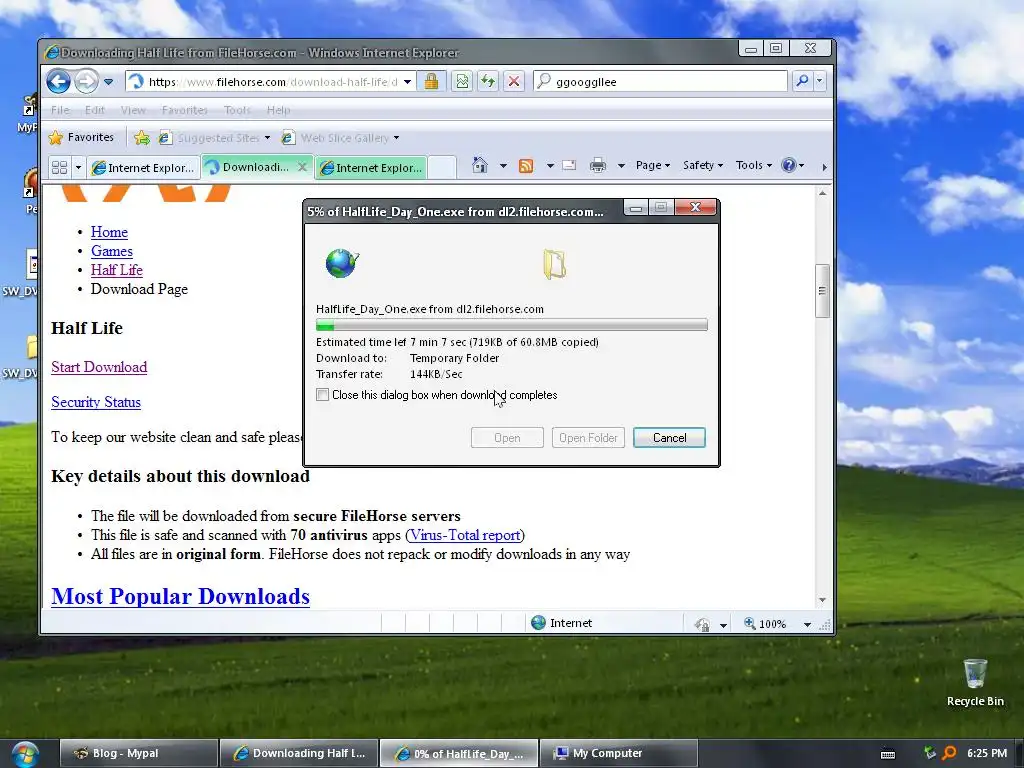Click the zoom magnifier icon in status bar
Image resolution: width=1024 pixels, height=768 pixels.
pos(750,624)
